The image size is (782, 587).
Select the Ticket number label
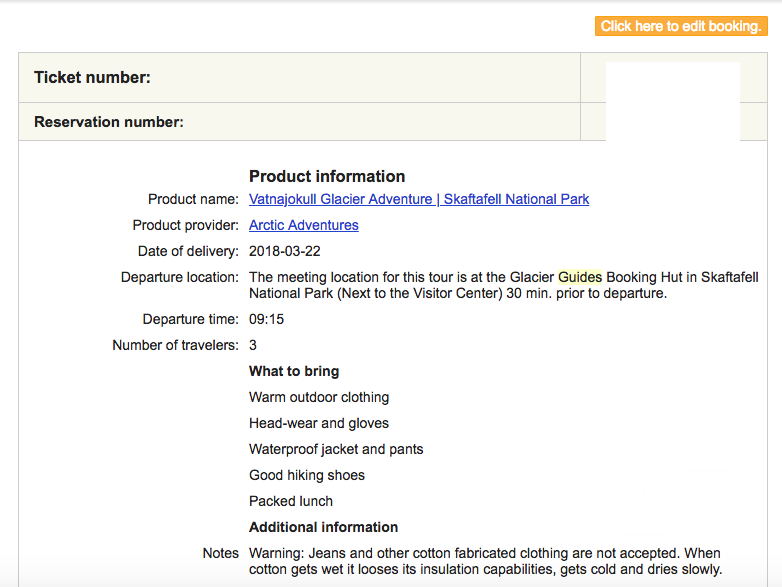(92, 77)
